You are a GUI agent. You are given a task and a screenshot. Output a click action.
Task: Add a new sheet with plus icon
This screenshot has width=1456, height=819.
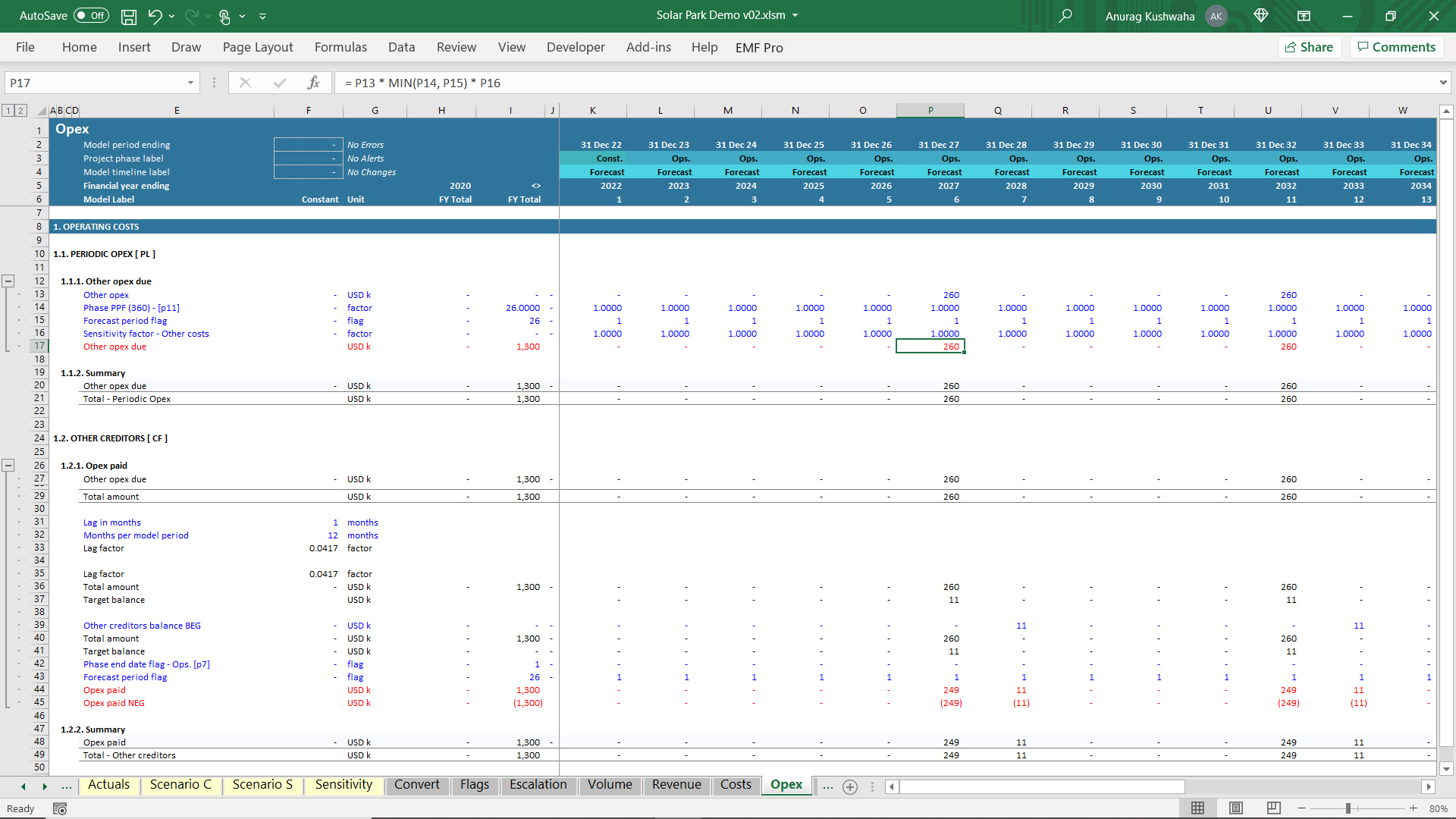coord(850,786)
